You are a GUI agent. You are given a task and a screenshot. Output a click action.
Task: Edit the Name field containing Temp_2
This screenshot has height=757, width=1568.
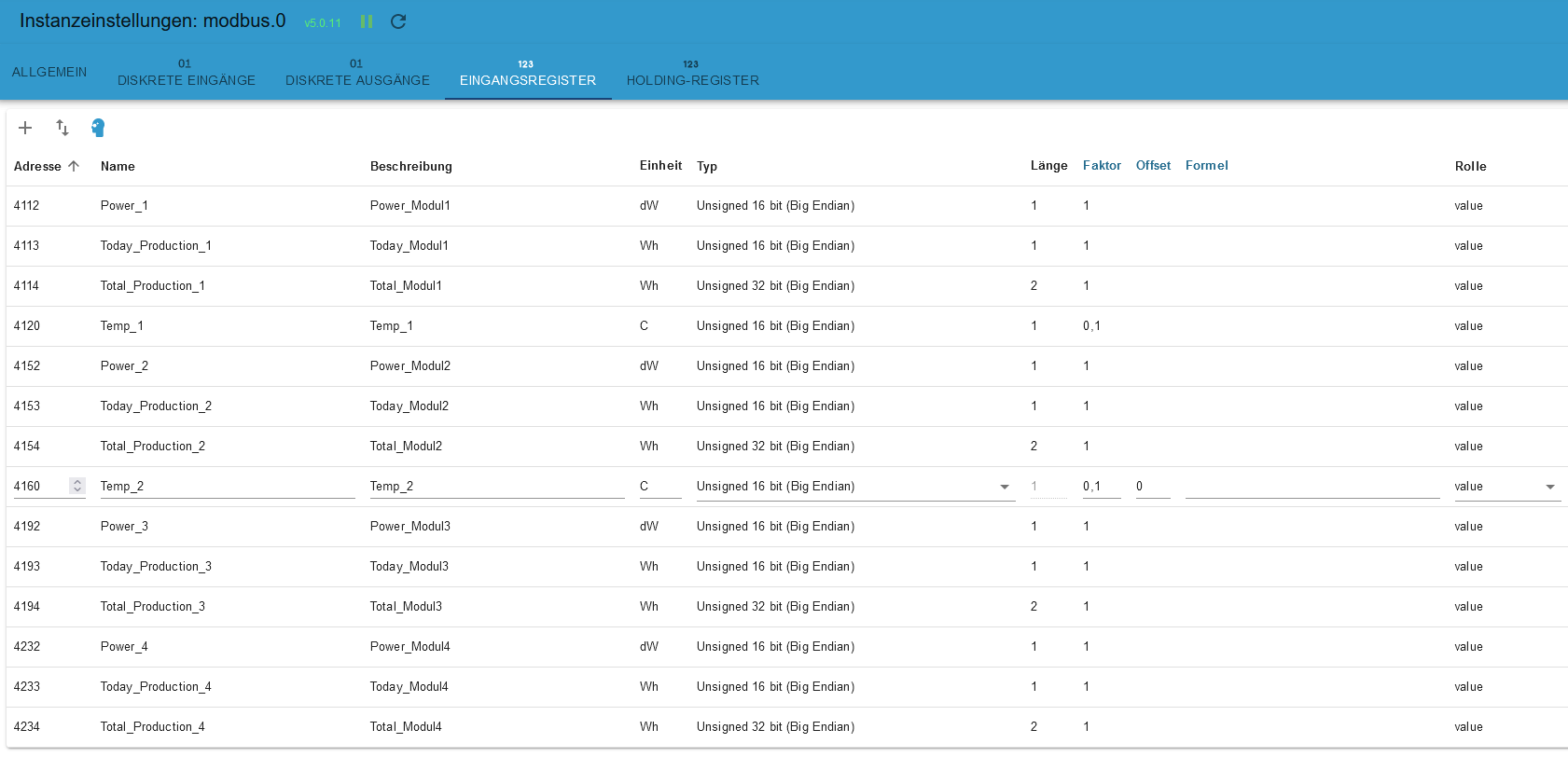[228, 487]
